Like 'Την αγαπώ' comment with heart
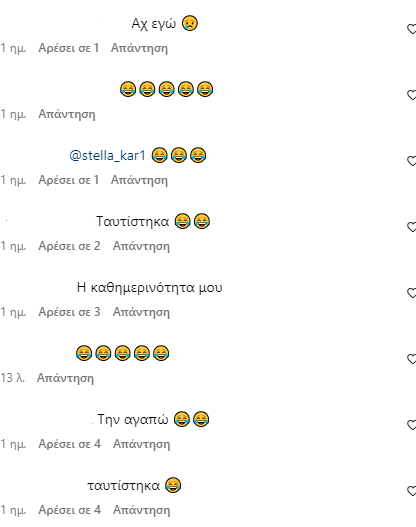 [412, 425]
